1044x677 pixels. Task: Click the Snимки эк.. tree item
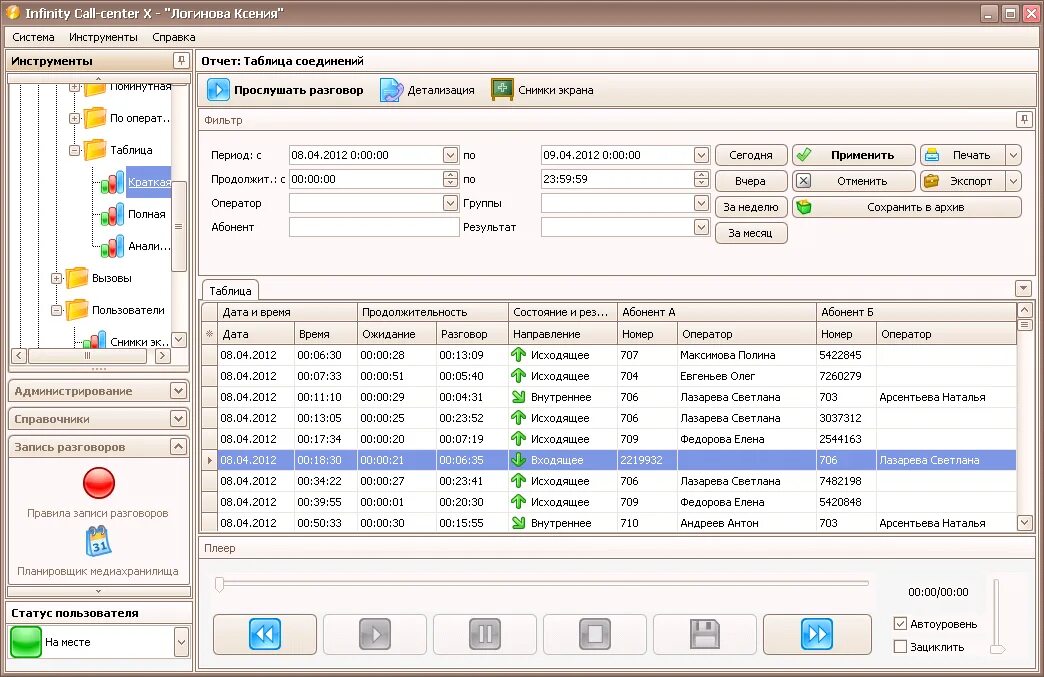pyautogui.click(x=140, y=341)
